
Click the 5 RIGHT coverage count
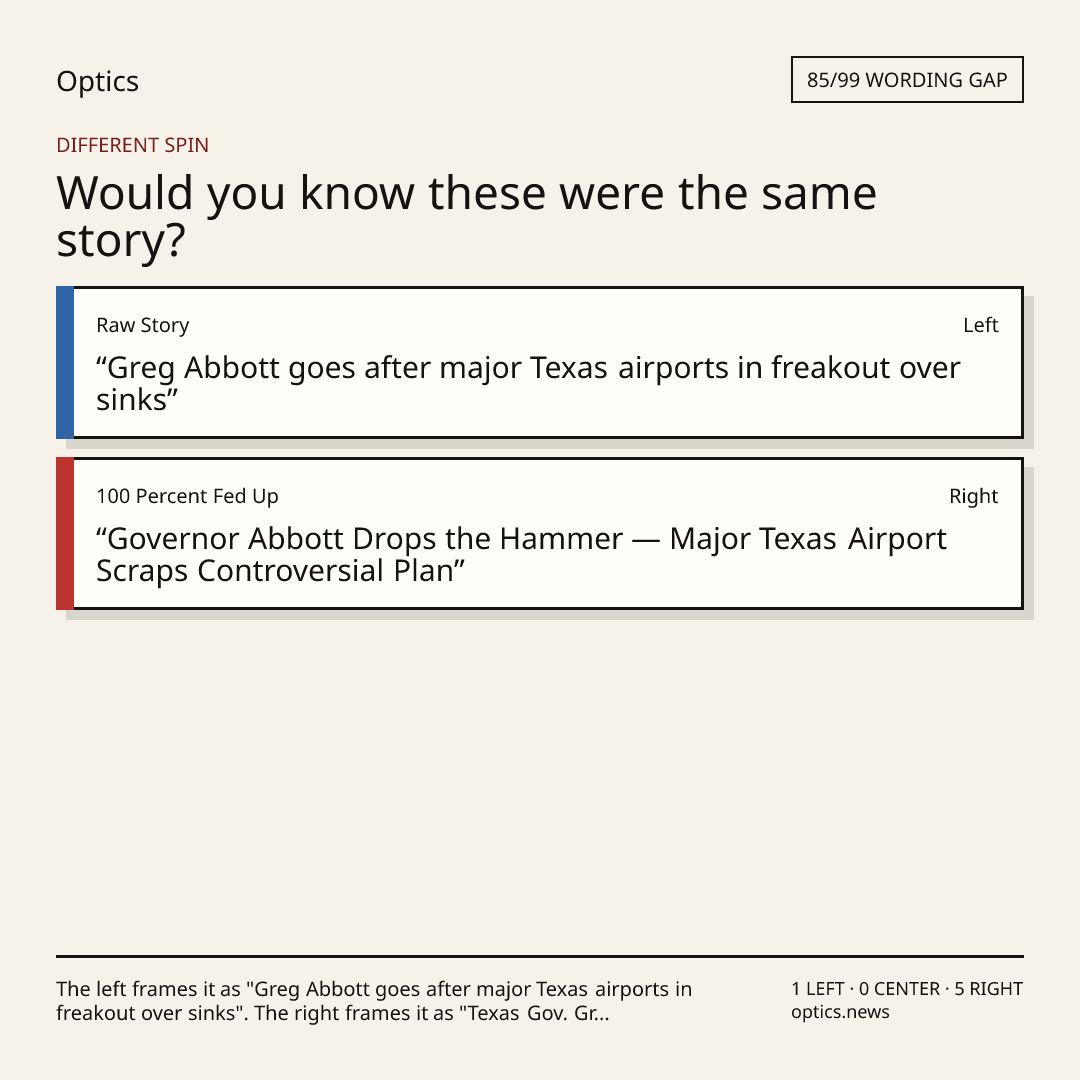[988, 989]
